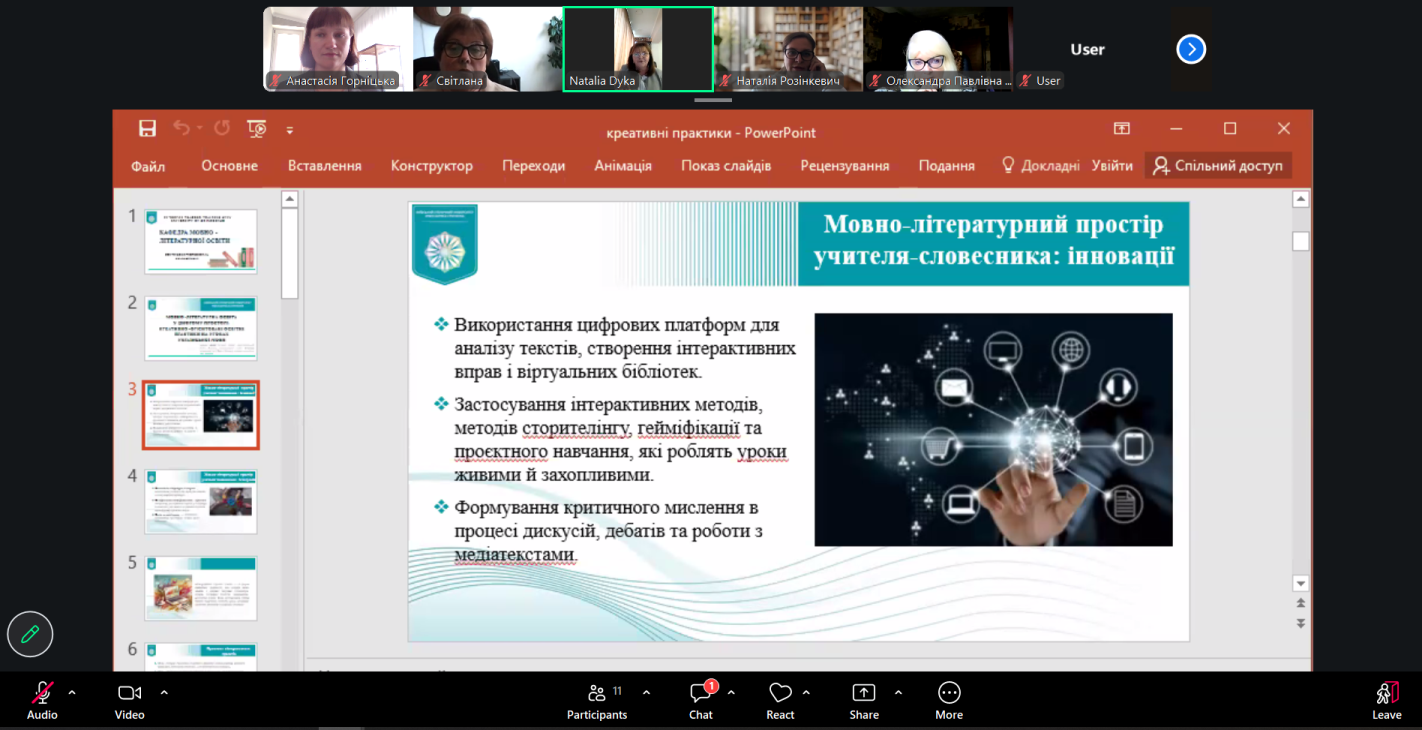The image size is (1422, 730).
Task: Expand the Share options chevron
Action: 898,692
